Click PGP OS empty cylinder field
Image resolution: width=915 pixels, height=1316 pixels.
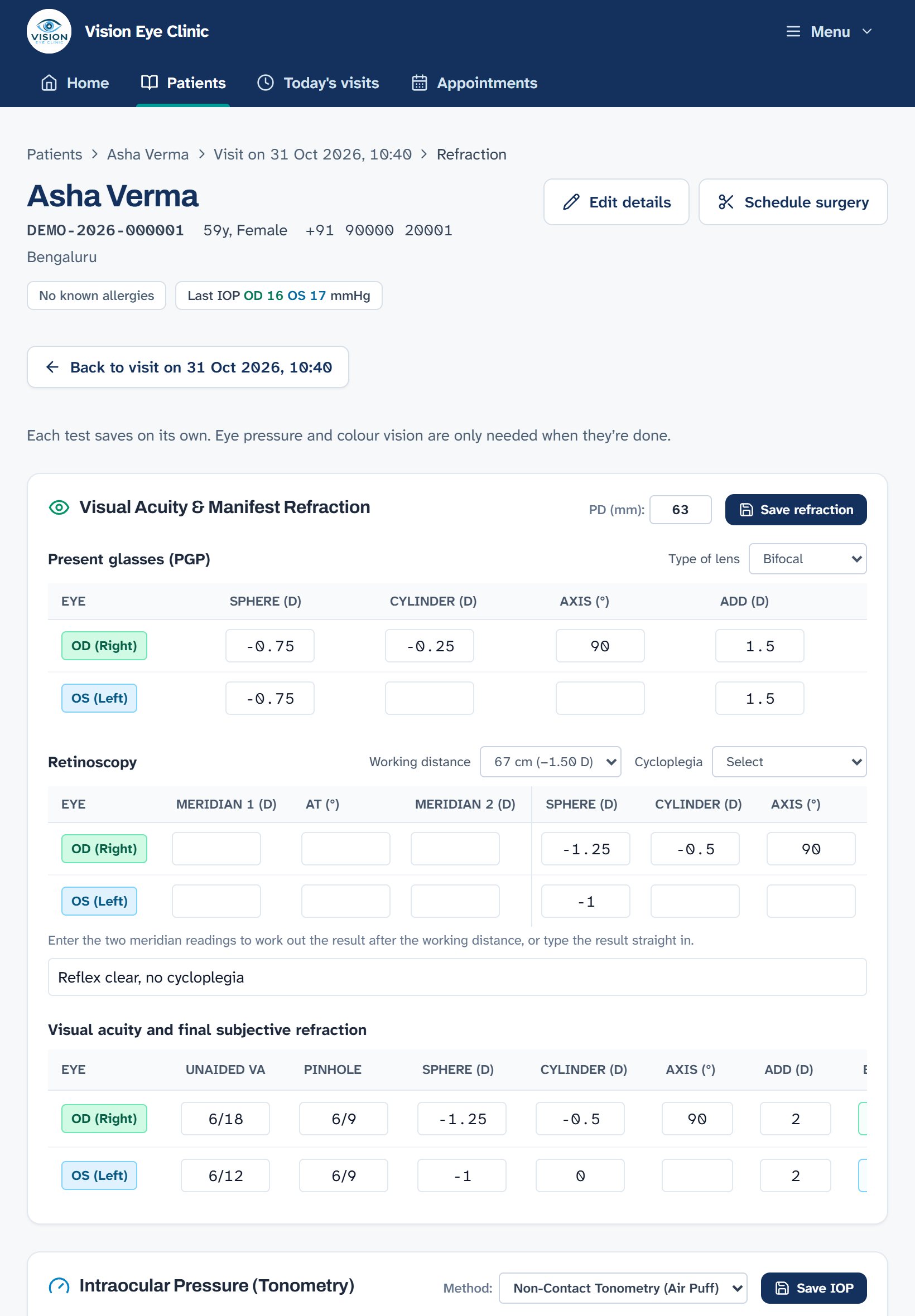coord(430,698)
